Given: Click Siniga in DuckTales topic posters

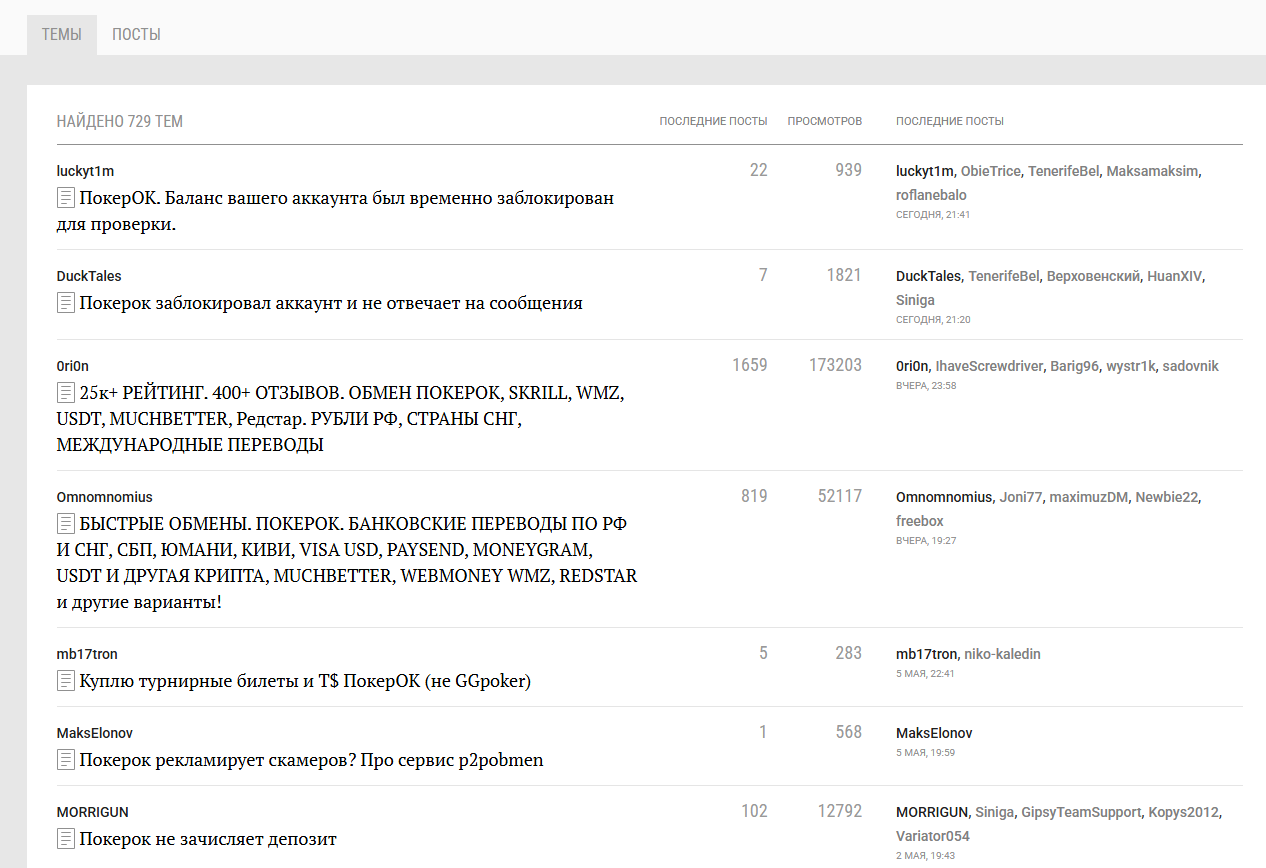Looking at the screenshot, I should pyautogui.click(x=915, y=300).
